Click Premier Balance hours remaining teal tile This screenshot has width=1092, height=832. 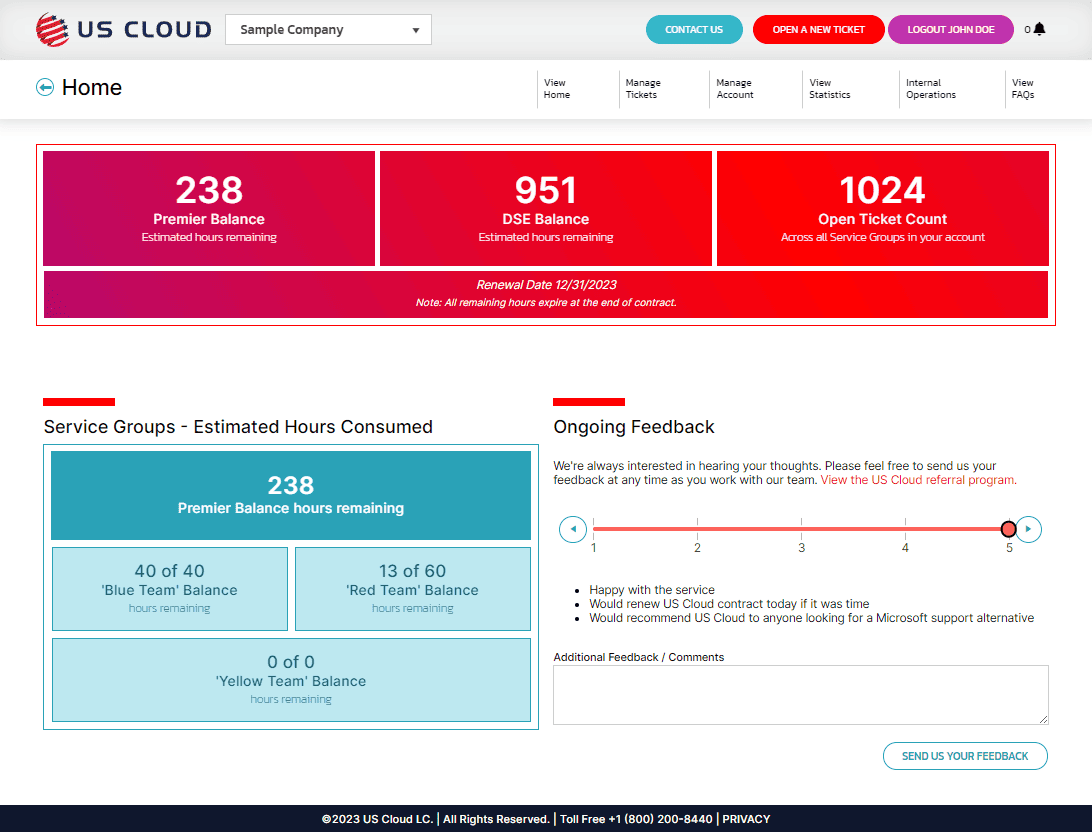point(291,495)
